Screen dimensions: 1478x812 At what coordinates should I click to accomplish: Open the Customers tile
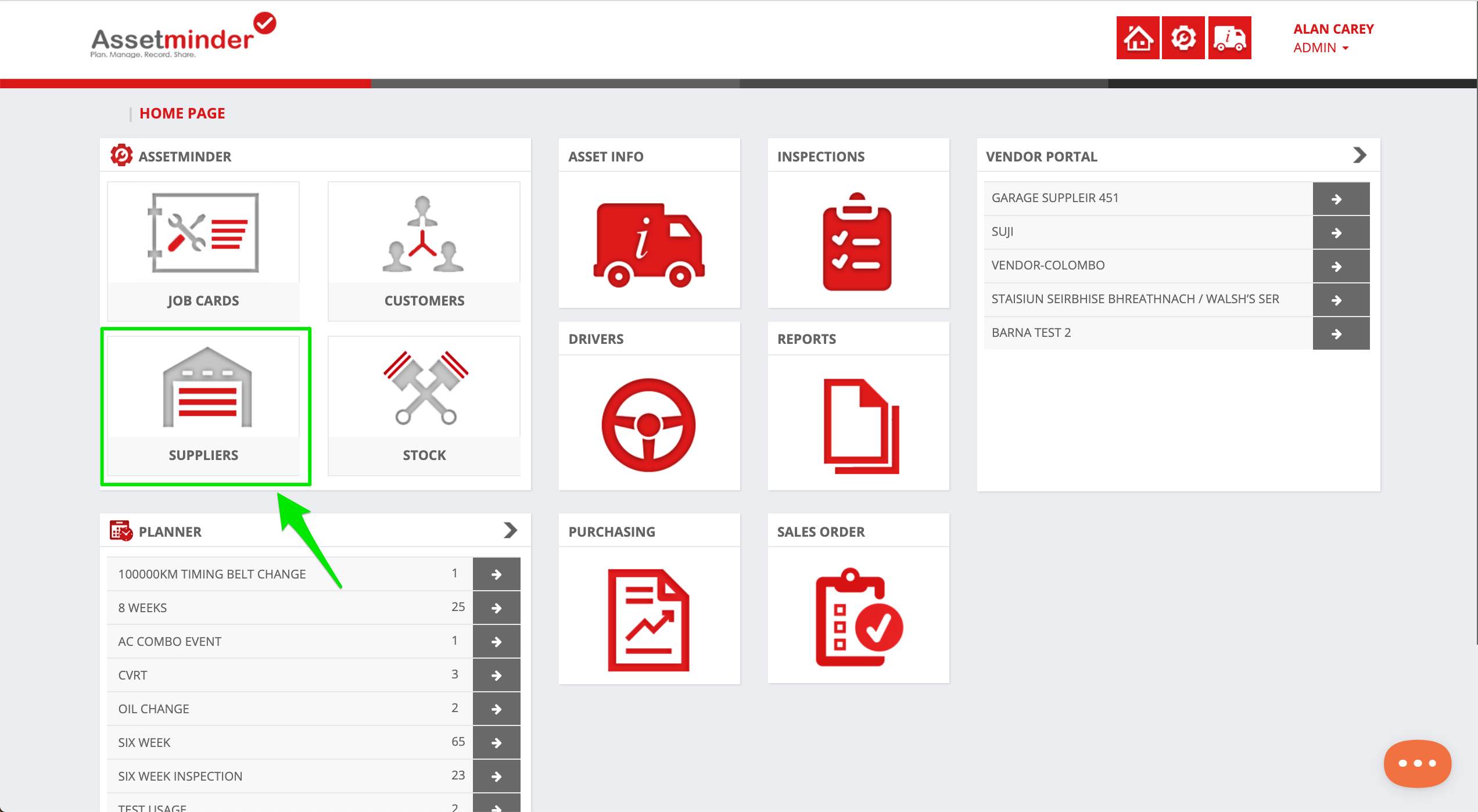424,251
